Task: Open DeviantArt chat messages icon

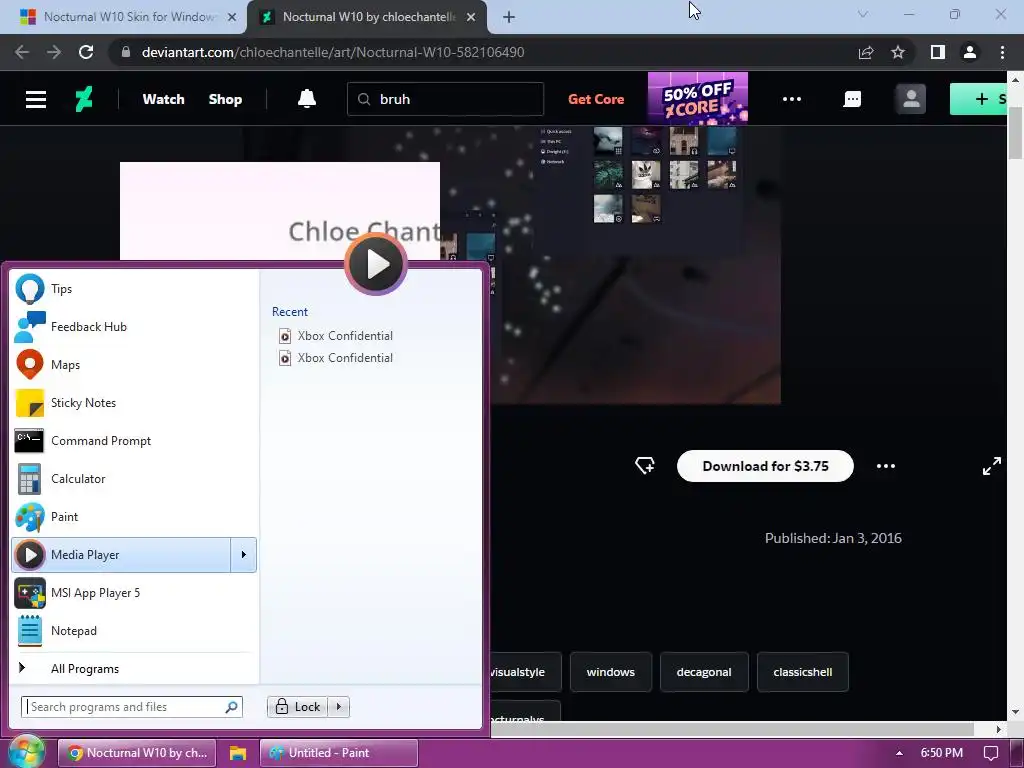Action: tap(852, 99)
